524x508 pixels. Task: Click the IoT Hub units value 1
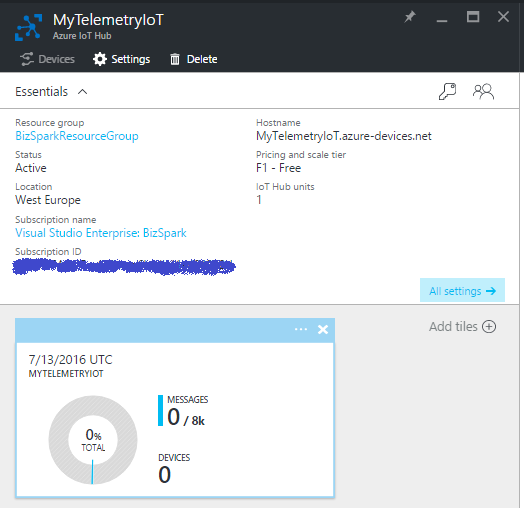click(259, 200)
